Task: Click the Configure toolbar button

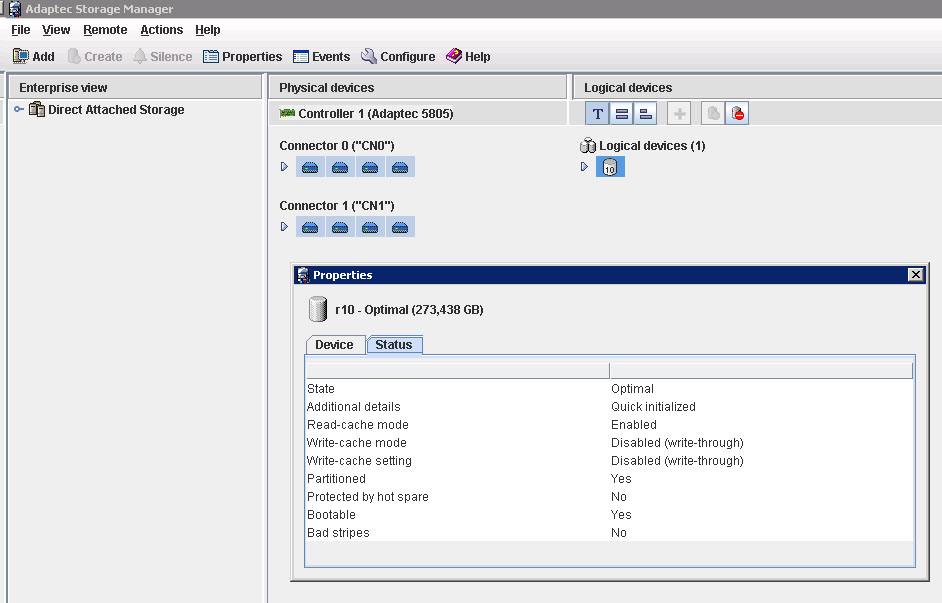Action: (398, 57)
